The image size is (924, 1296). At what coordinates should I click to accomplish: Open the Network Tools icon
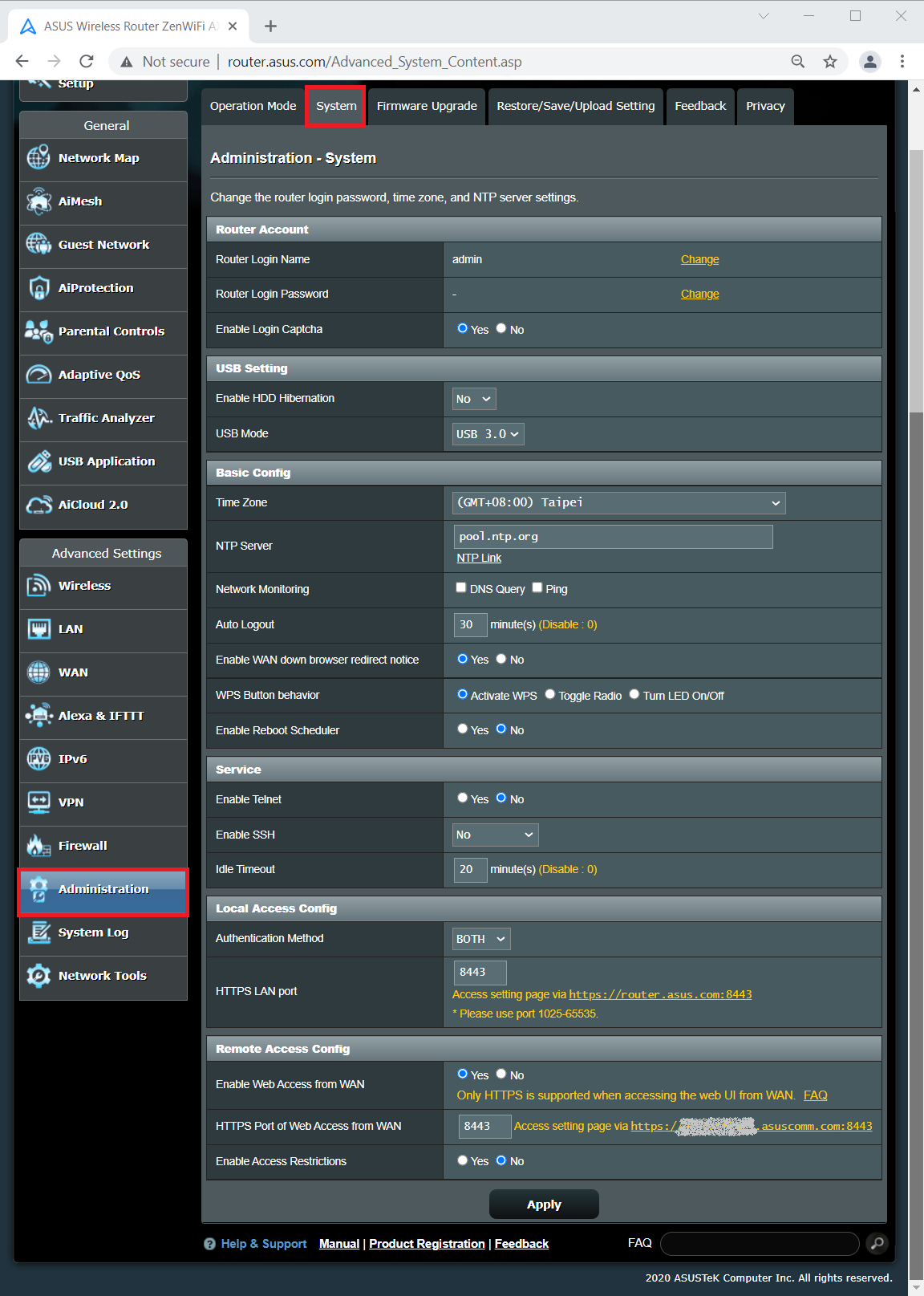38,975
